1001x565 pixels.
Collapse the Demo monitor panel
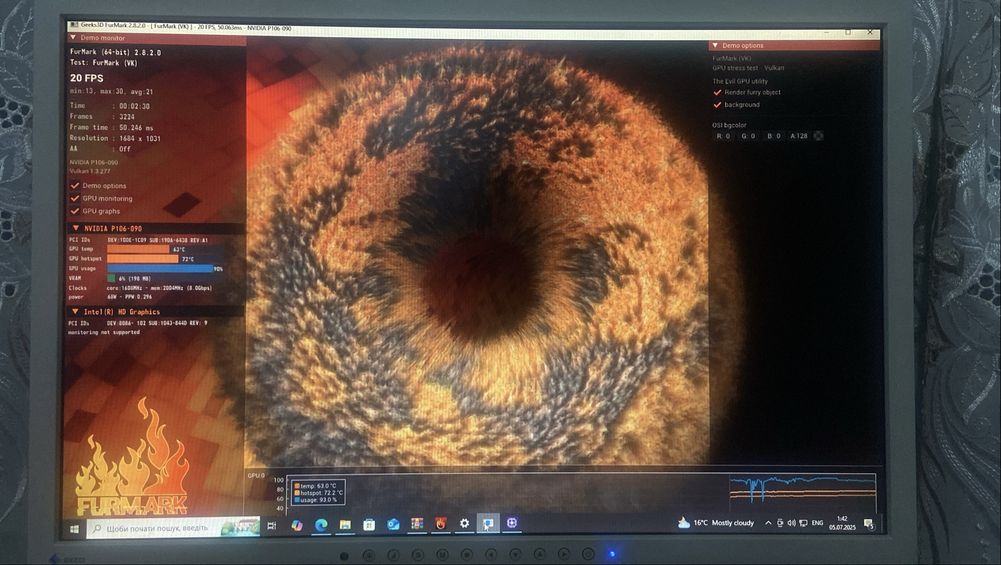click(73, 38)
